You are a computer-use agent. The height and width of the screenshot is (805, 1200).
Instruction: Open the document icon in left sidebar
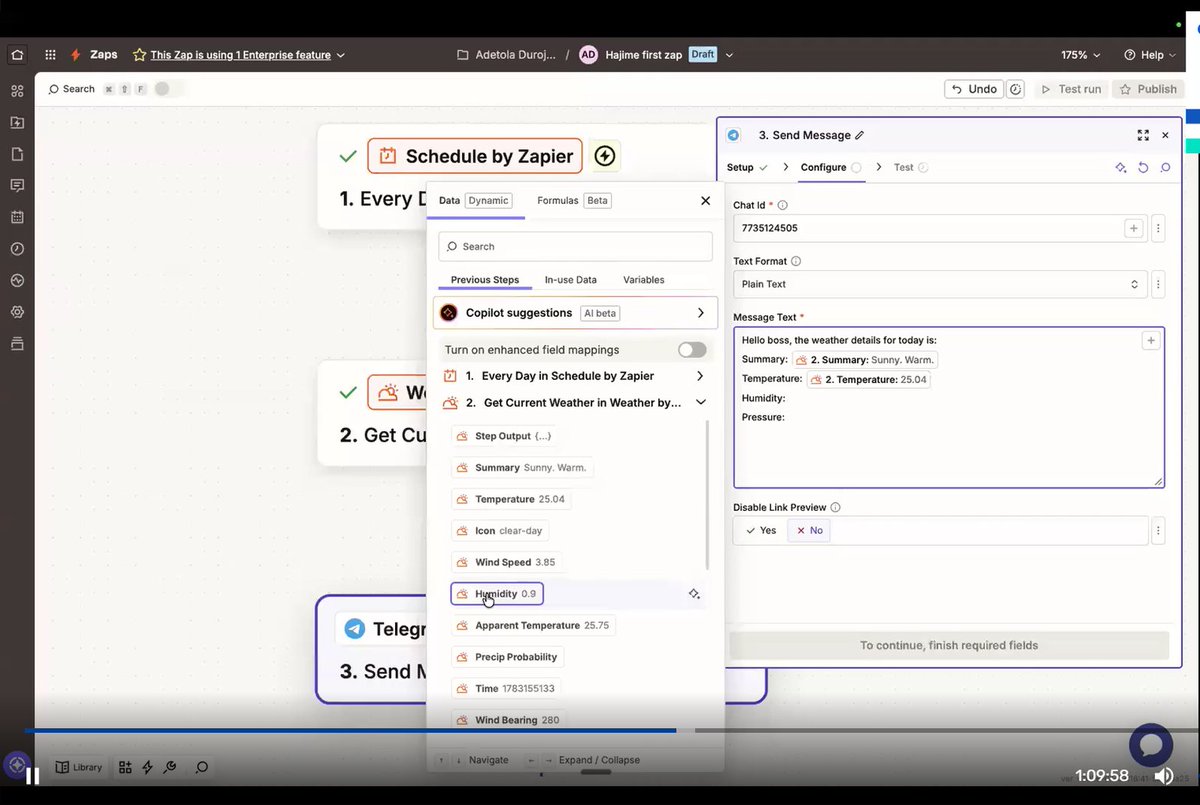click(17, 154)
